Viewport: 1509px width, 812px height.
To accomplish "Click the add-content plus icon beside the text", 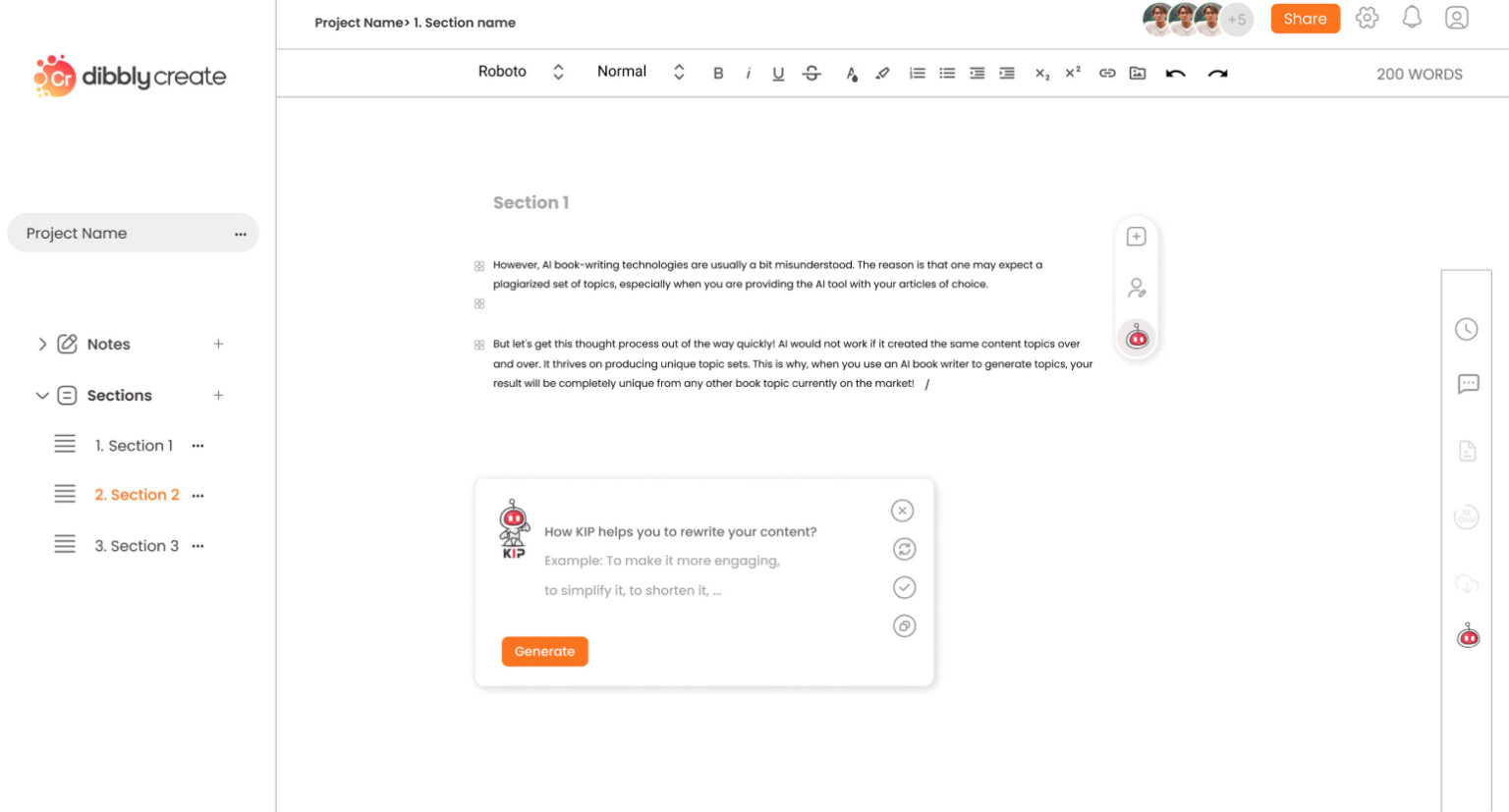I will pos(1137,236).
